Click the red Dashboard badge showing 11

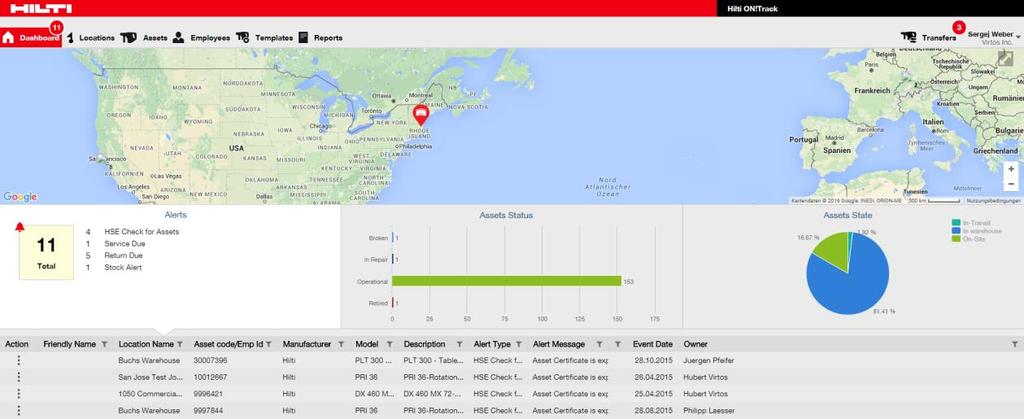tap(56, 27)
